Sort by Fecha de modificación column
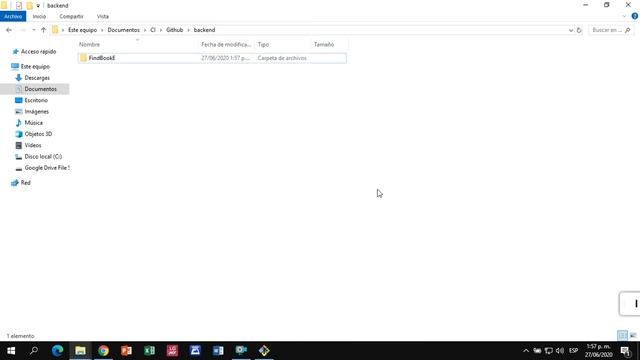Image resolution: width=640 pixels, height=360 pixels. tap(226, 44)
